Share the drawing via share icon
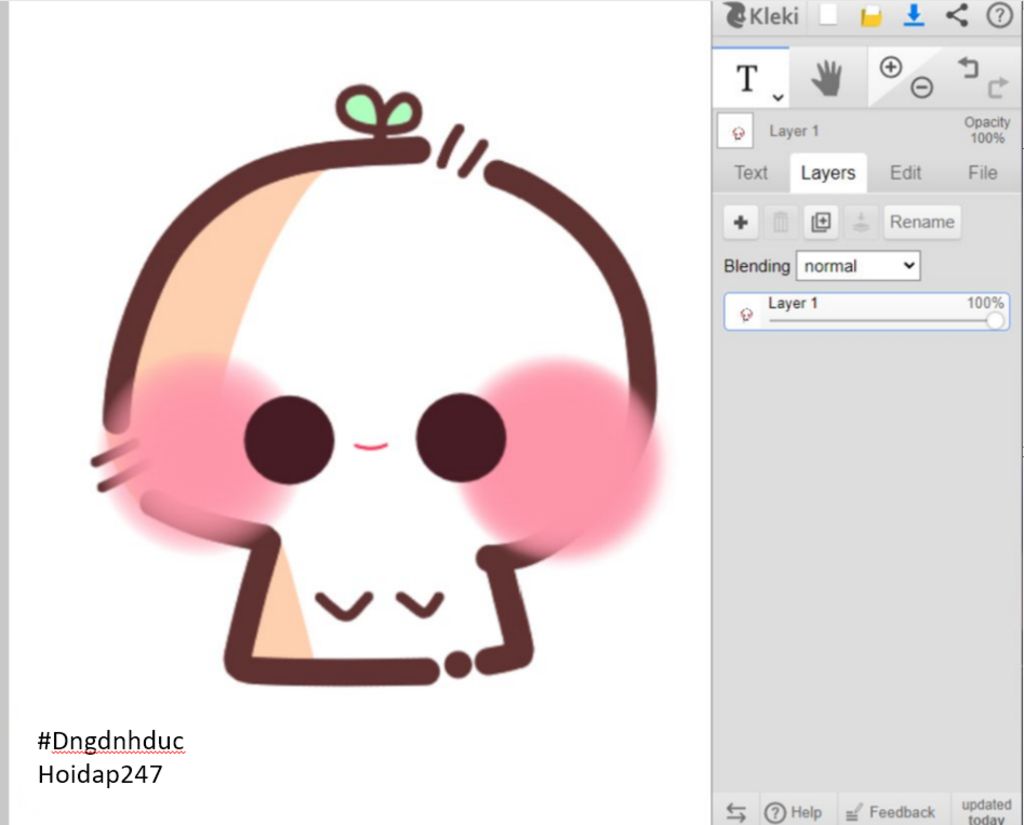1024x825 pixels. coord(957,15)
